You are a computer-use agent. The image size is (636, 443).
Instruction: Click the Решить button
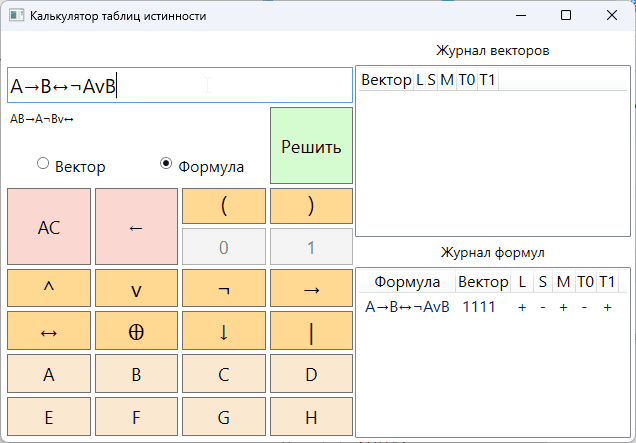coord(311,146)
